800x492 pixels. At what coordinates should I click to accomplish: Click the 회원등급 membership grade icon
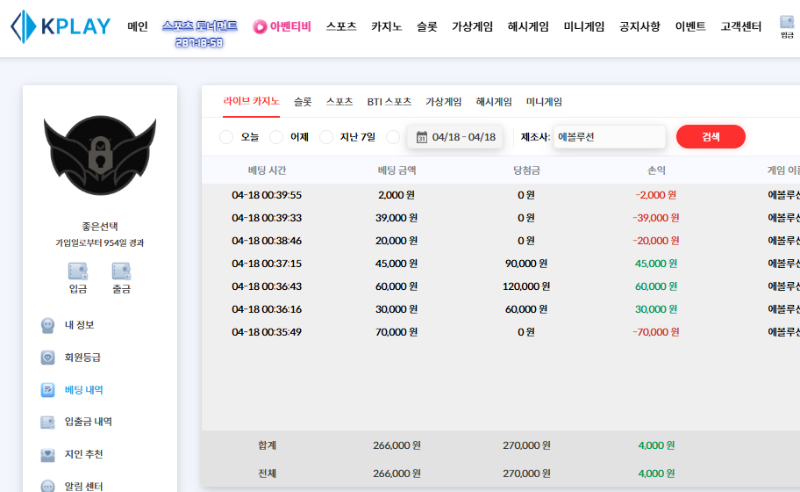tap(48, 357)
